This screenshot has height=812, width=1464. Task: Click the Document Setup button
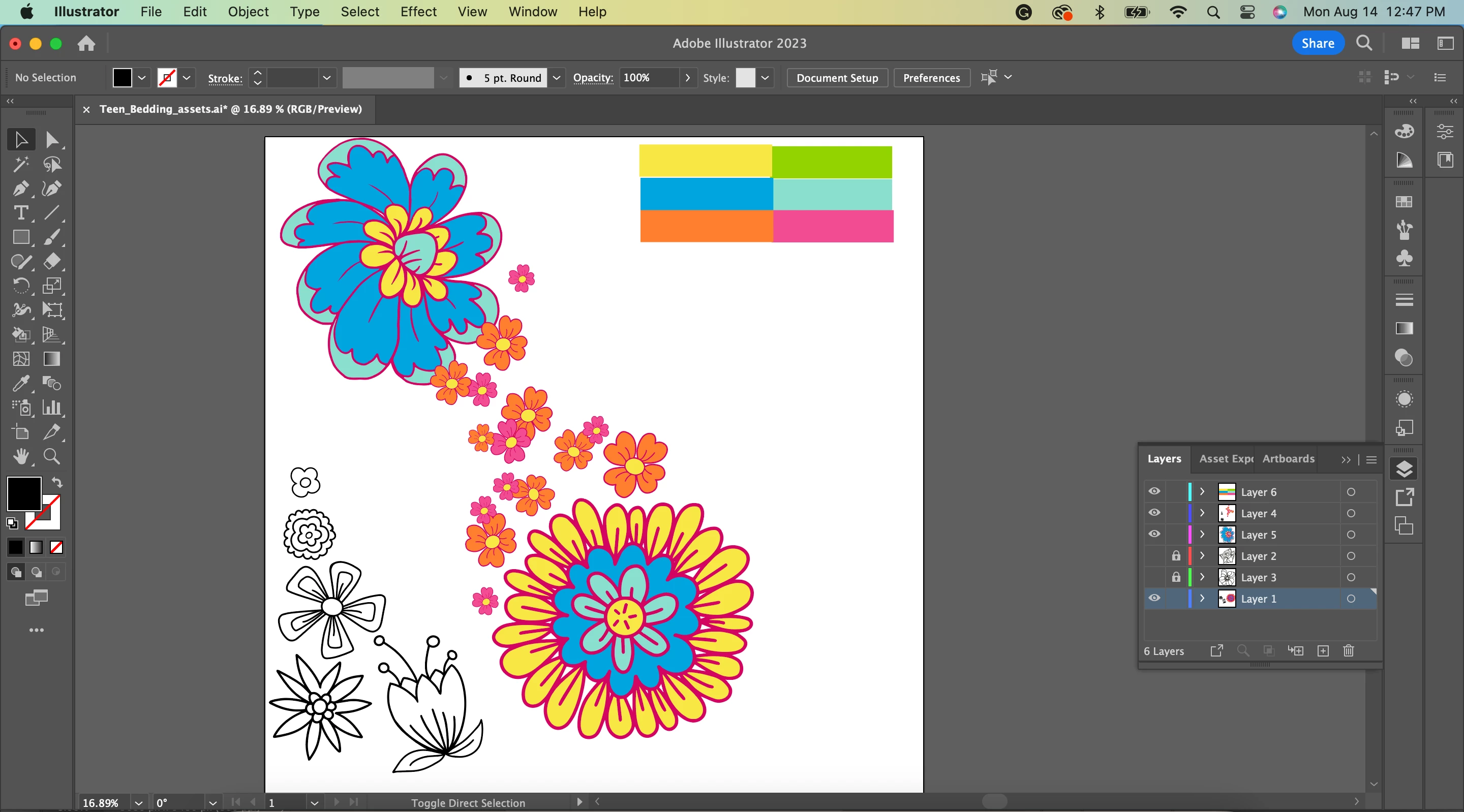[837, 78]
